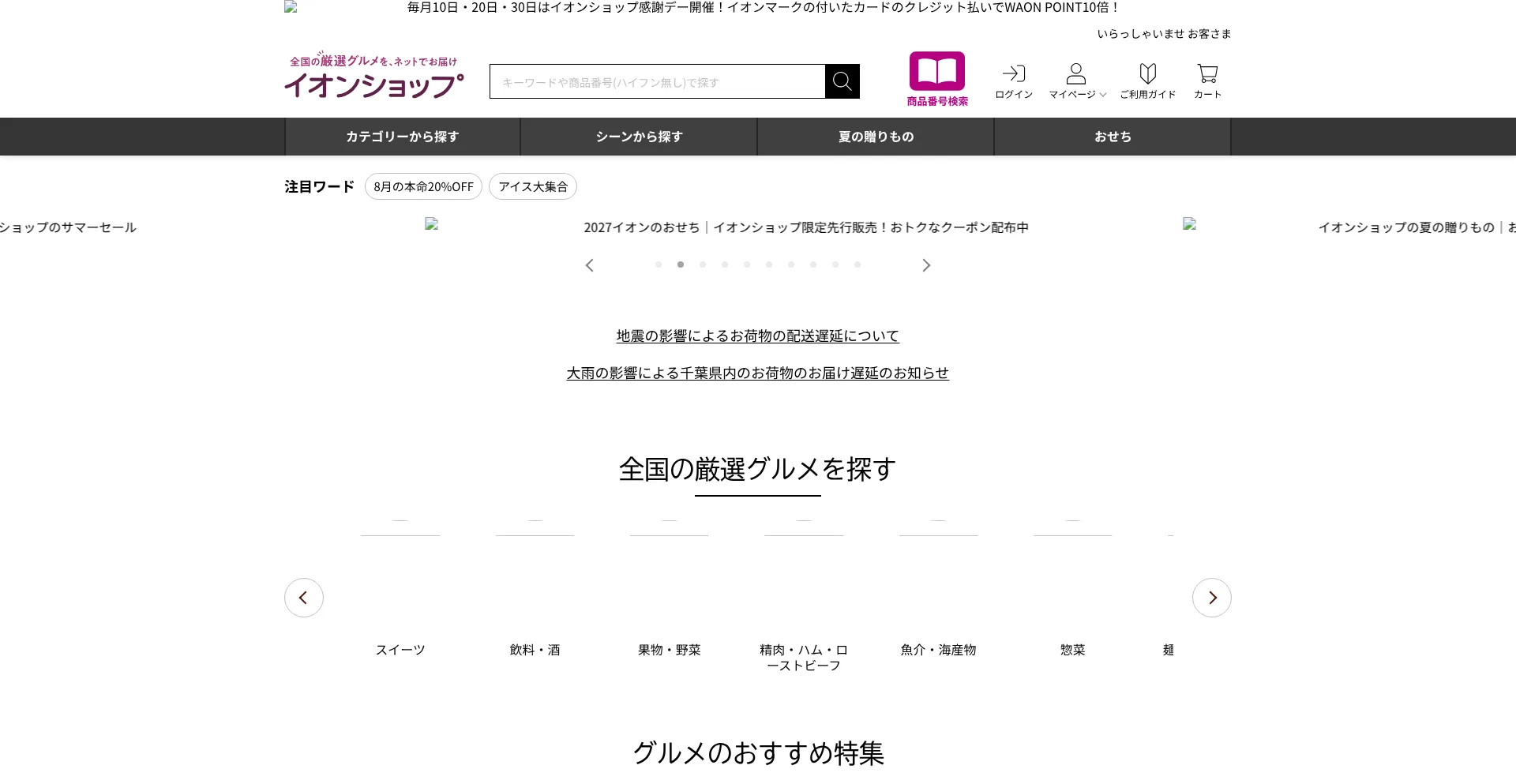Click the 感謝デー WAON POINT10倍 top banner
Screen dimensions: 1516x784
[x=758, y=8]
